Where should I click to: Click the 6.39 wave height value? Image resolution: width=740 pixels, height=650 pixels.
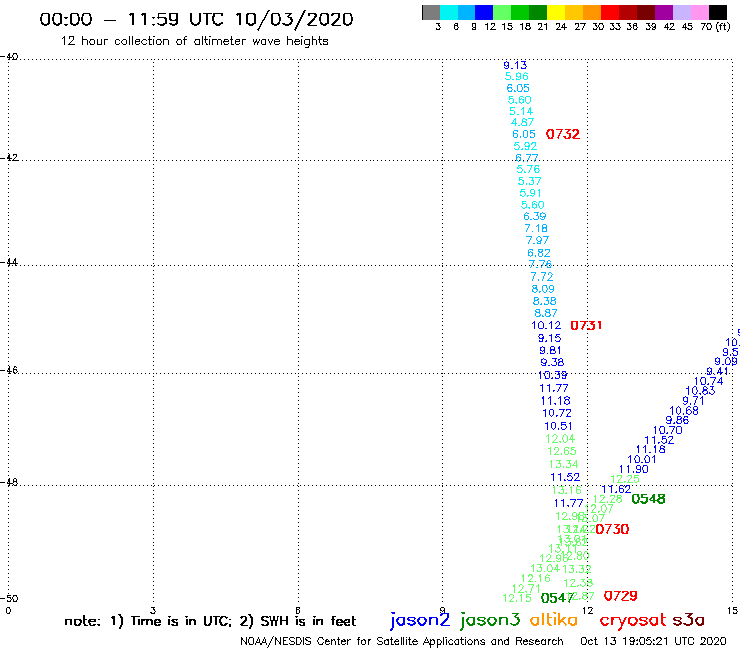coord(535,216)
